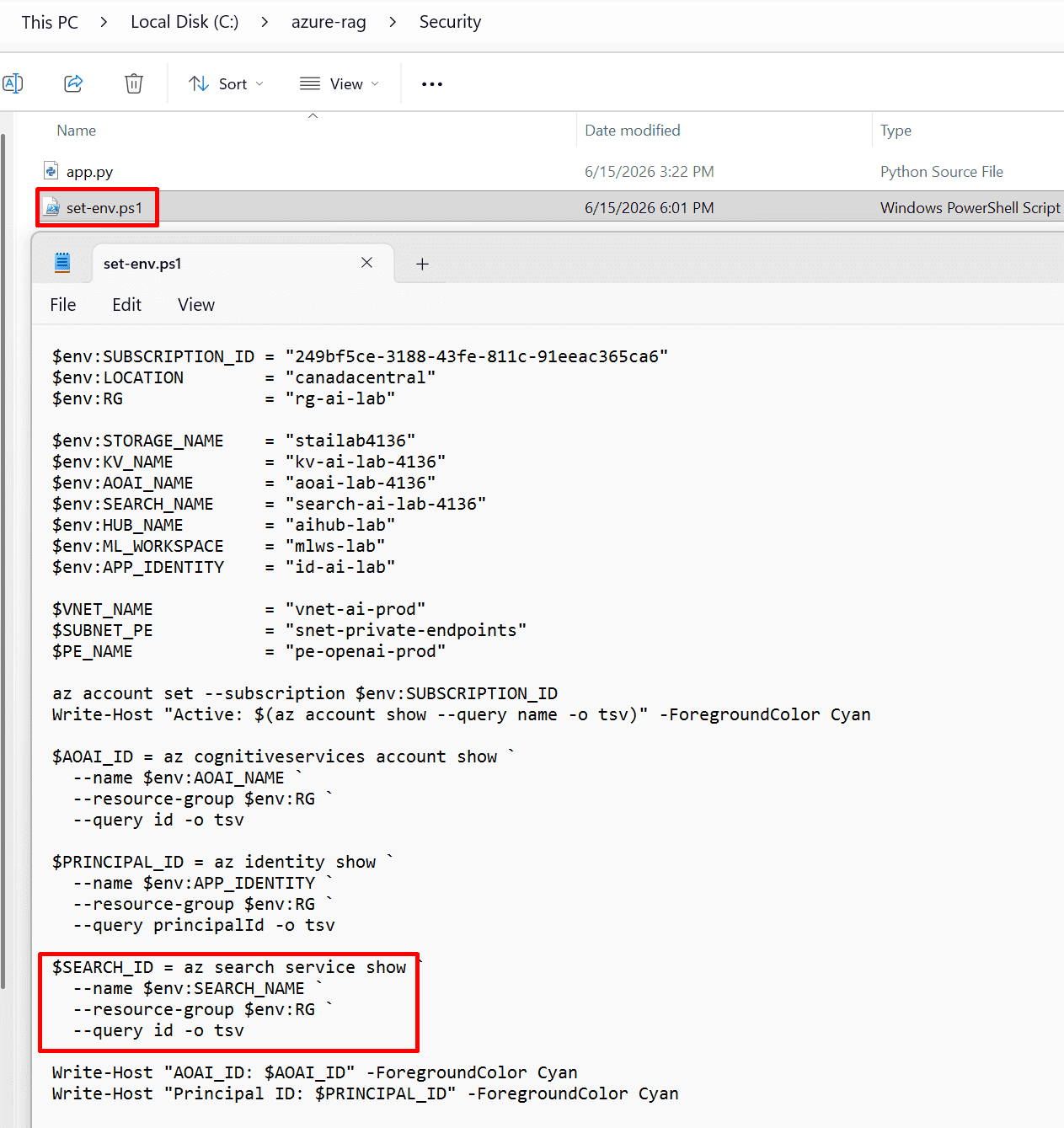Click the subscription ID string value
The image size is (1064, 1128).
coord(477,356)
